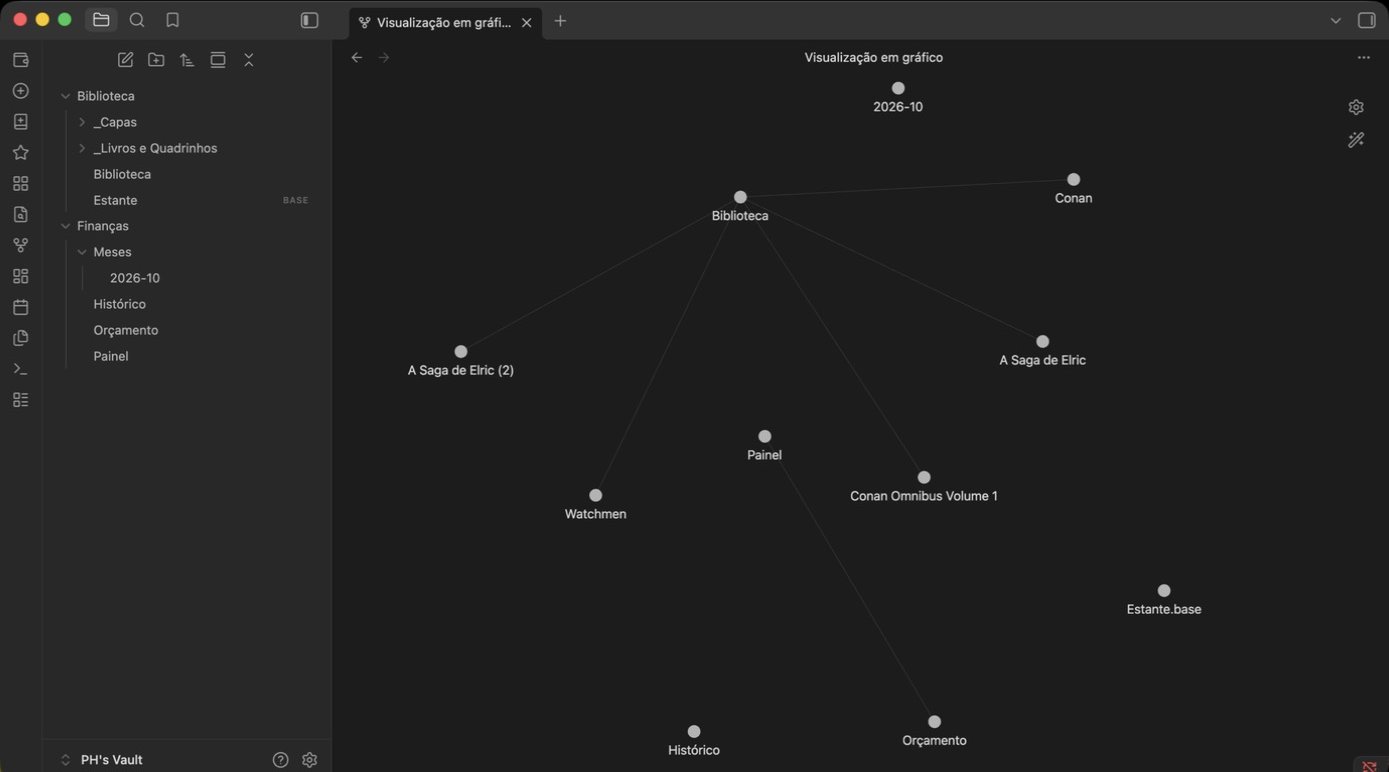
Task: Select the A Saga de Elric (2) node
Action: point(461,352)
